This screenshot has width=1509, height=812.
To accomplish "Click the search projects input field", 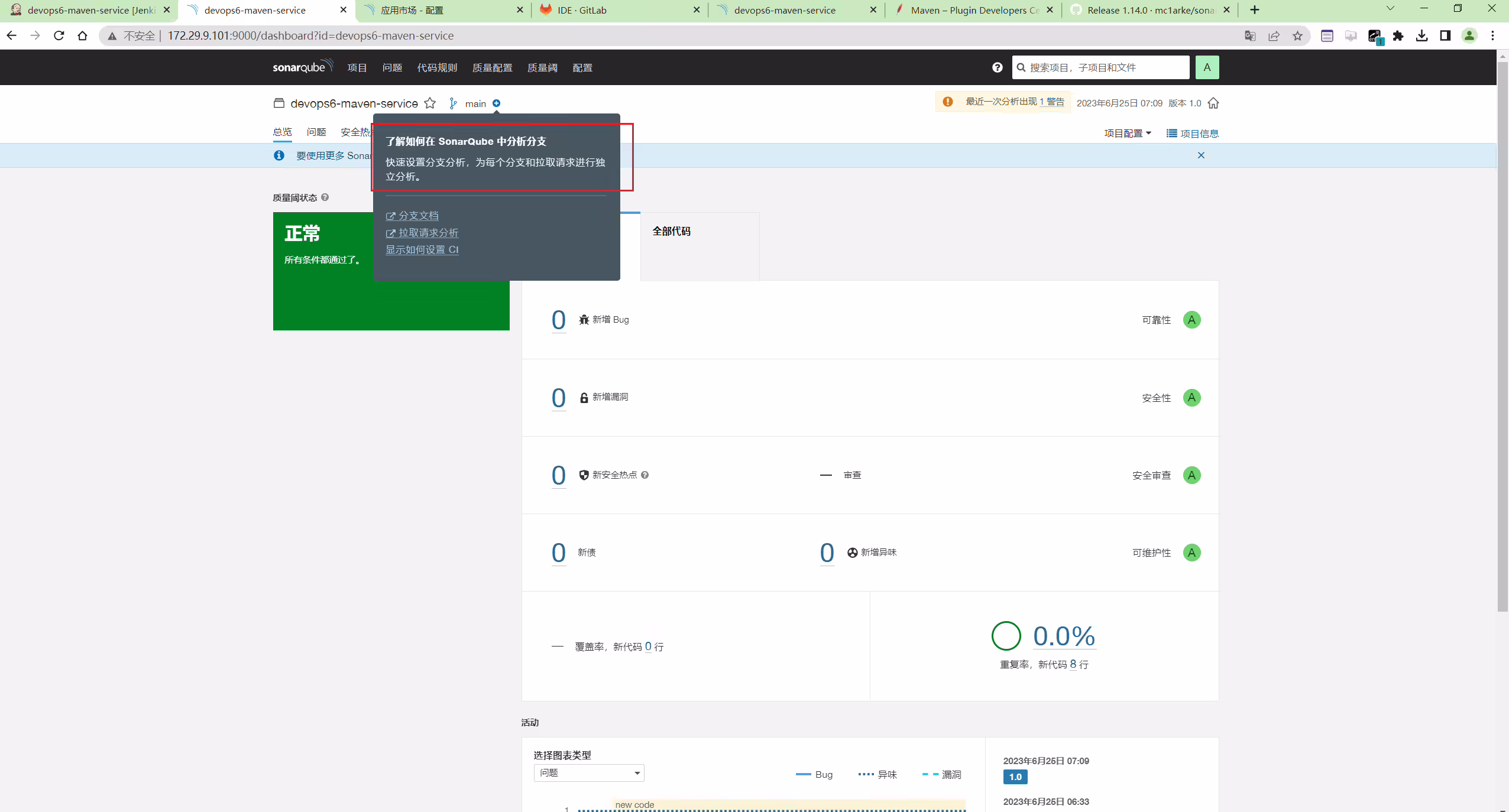I will [x=1100, y=67].
